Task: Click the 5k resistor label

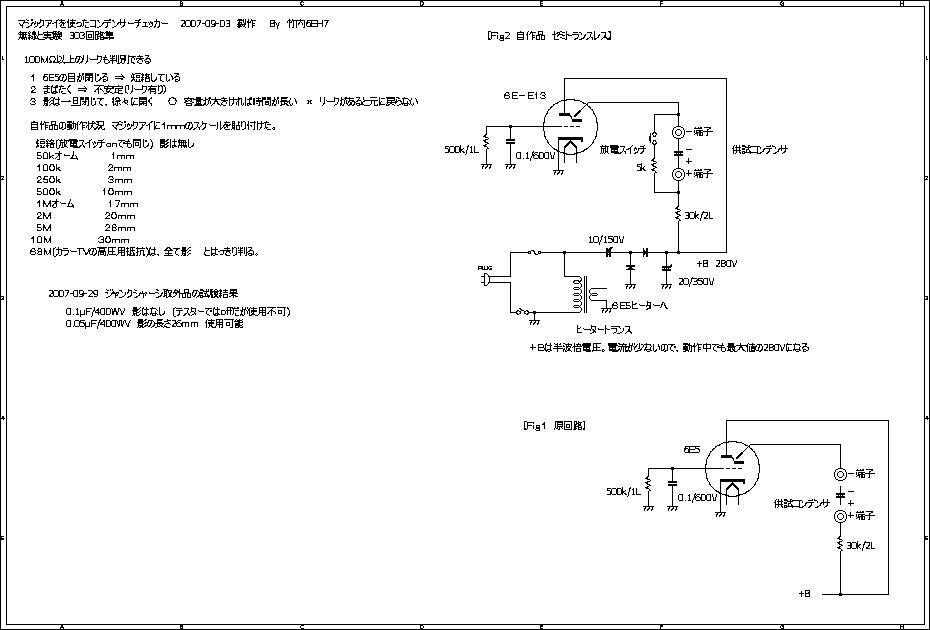Action: [641, 168]
